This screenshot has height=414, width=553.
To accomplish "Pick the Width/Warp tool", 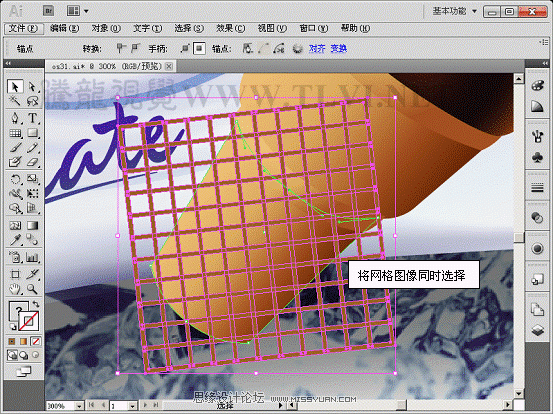I will coord(15,194).
